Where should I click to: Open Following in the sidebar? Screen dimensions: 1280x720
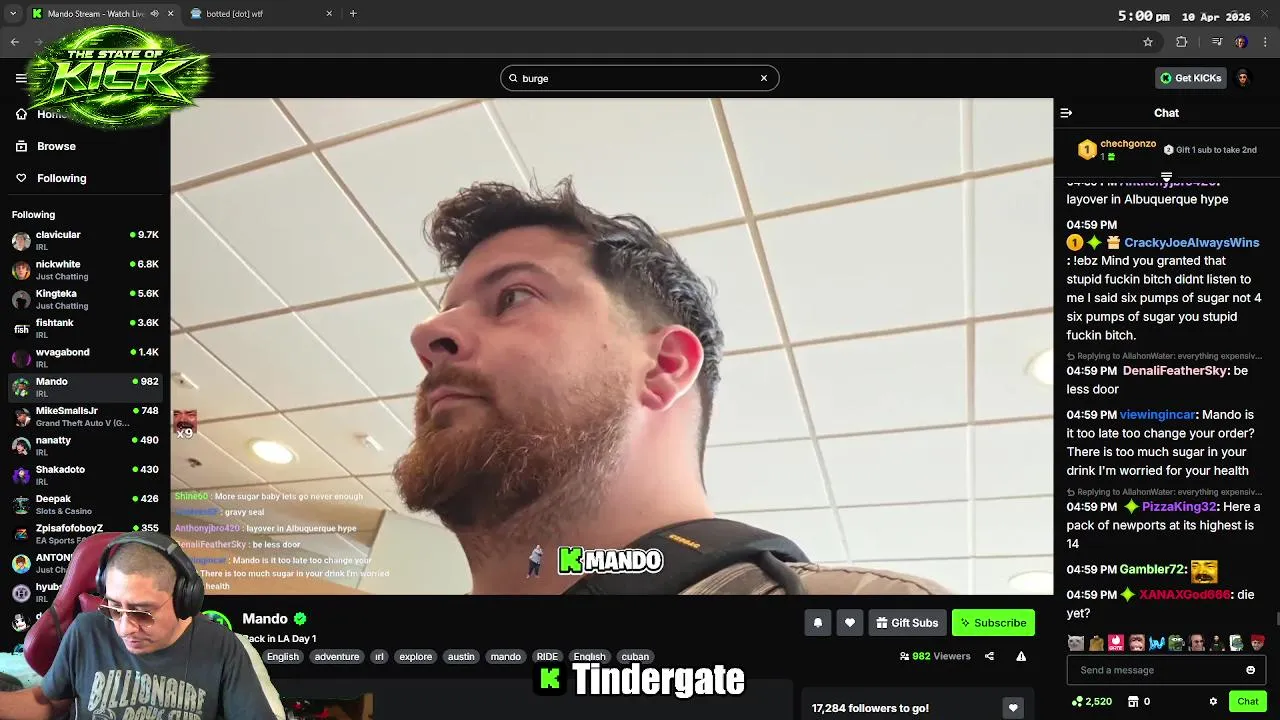tap(61, 178)
